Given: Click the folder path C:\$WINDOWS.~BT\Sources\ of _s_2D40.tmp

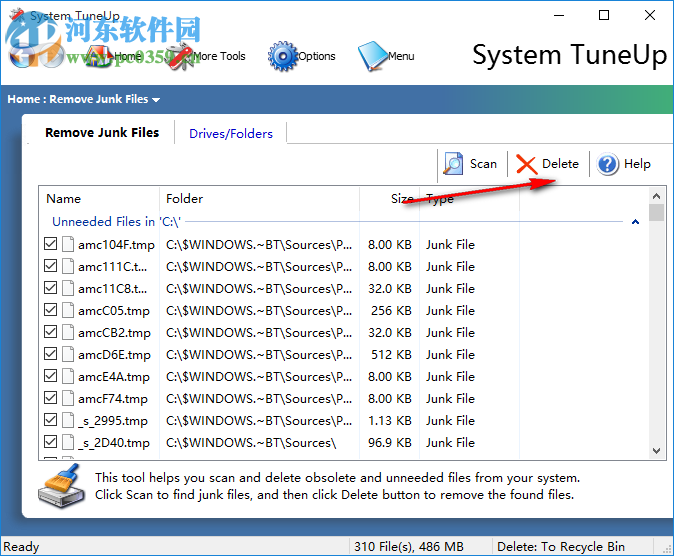Looking at the screenshot, I should click(251, 442).
